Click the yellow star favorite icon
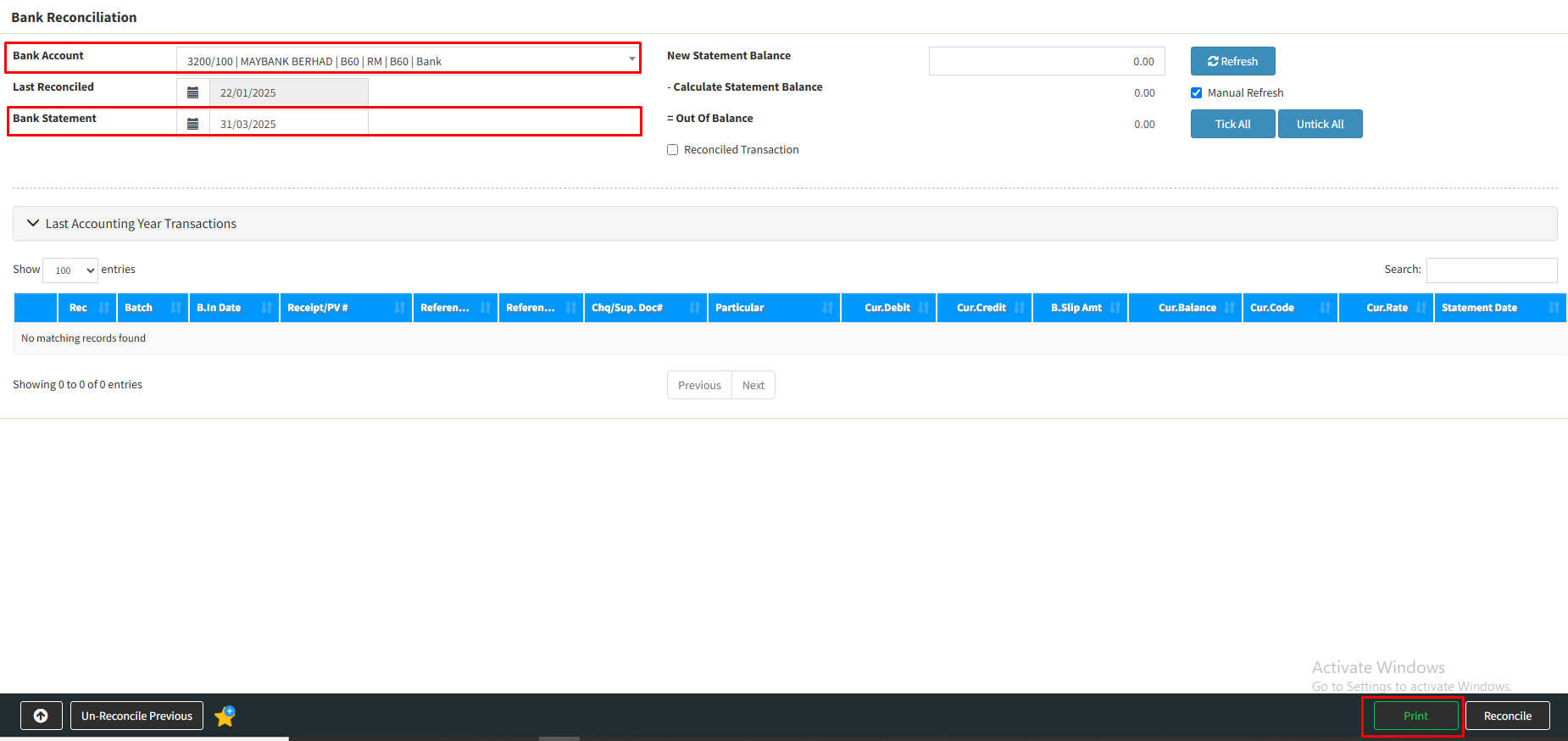 [x=225, y=716]
